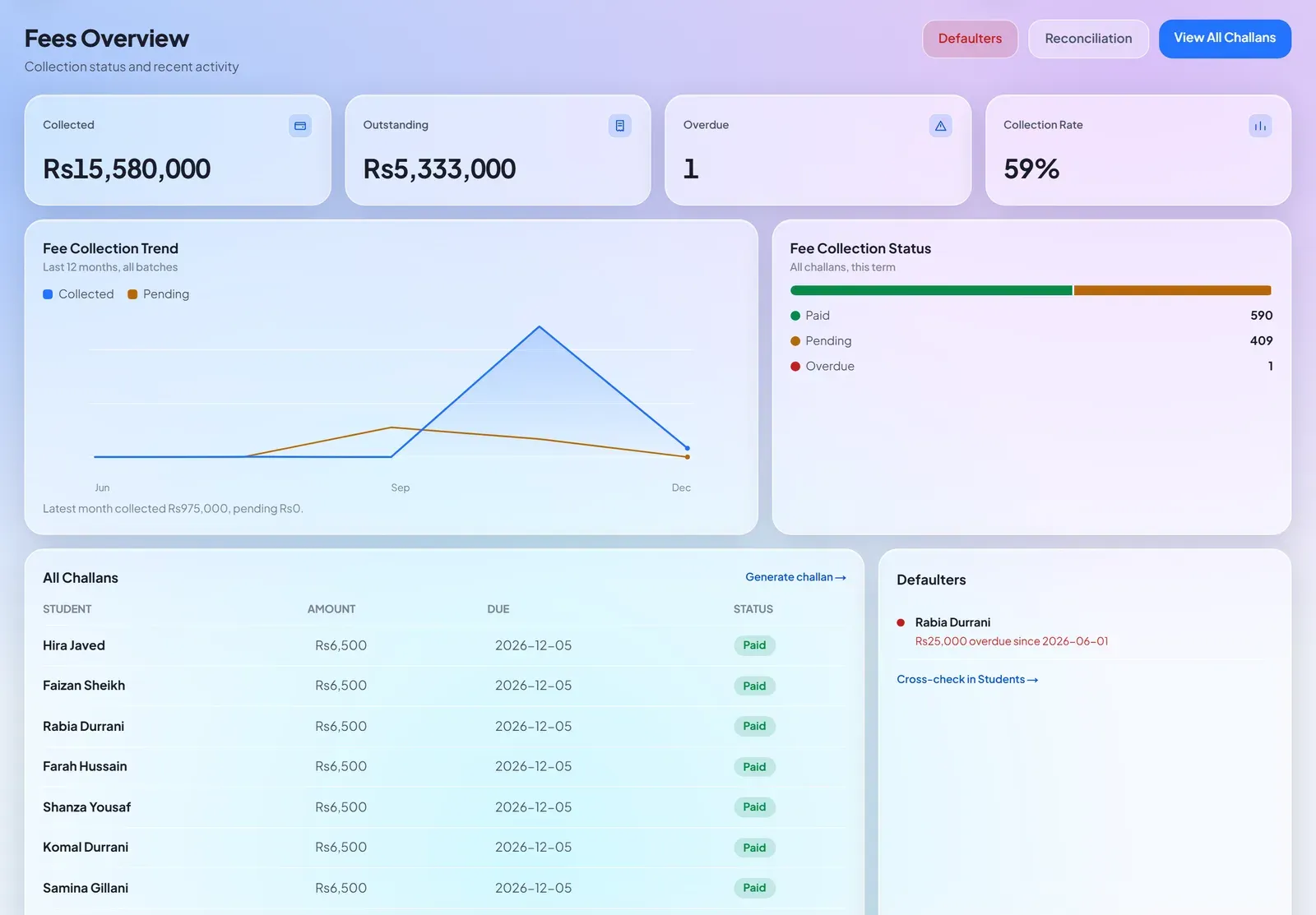Select student Samina Gillani
Viewport: 1316px width, 915px height.
[86, 888]
